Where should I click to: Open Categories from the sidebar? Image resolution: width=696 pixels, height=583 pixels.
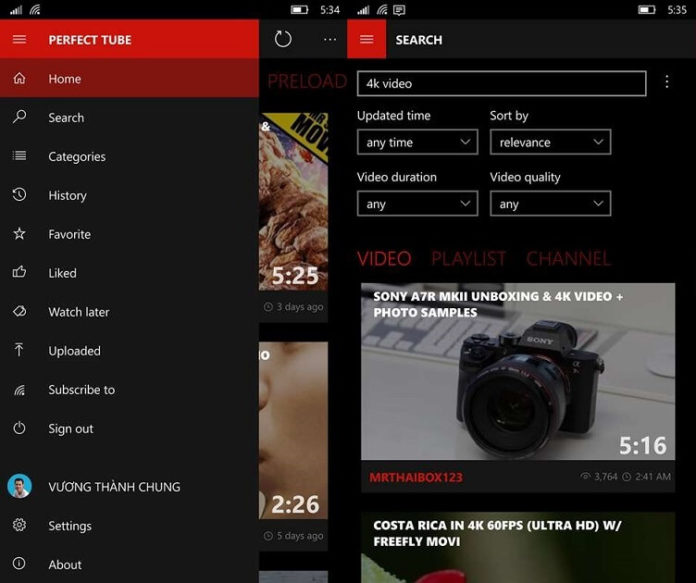click(129, 156)
